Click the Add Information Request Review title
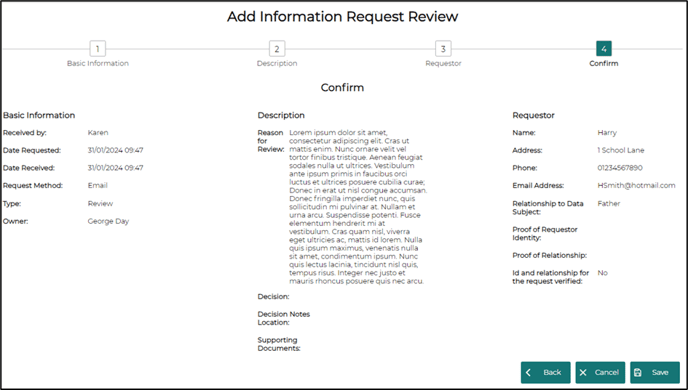 click(x=342, y=17)
